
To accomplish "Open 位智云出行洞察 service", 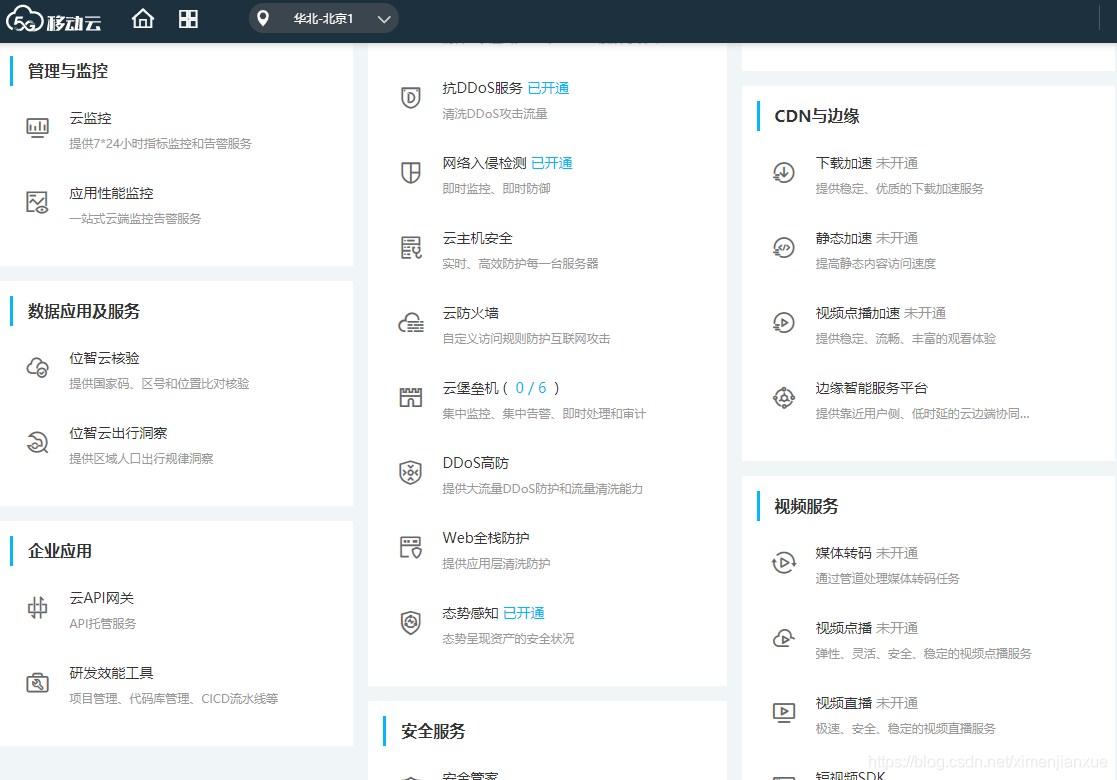I will (x=118, y=433).
